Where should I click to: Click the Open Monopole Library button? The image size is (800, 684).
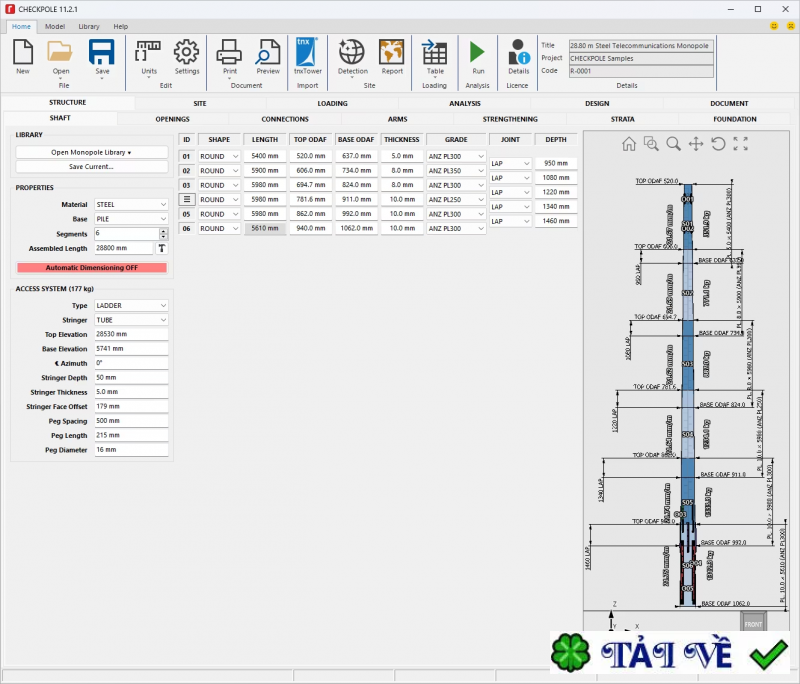point(92,152)
